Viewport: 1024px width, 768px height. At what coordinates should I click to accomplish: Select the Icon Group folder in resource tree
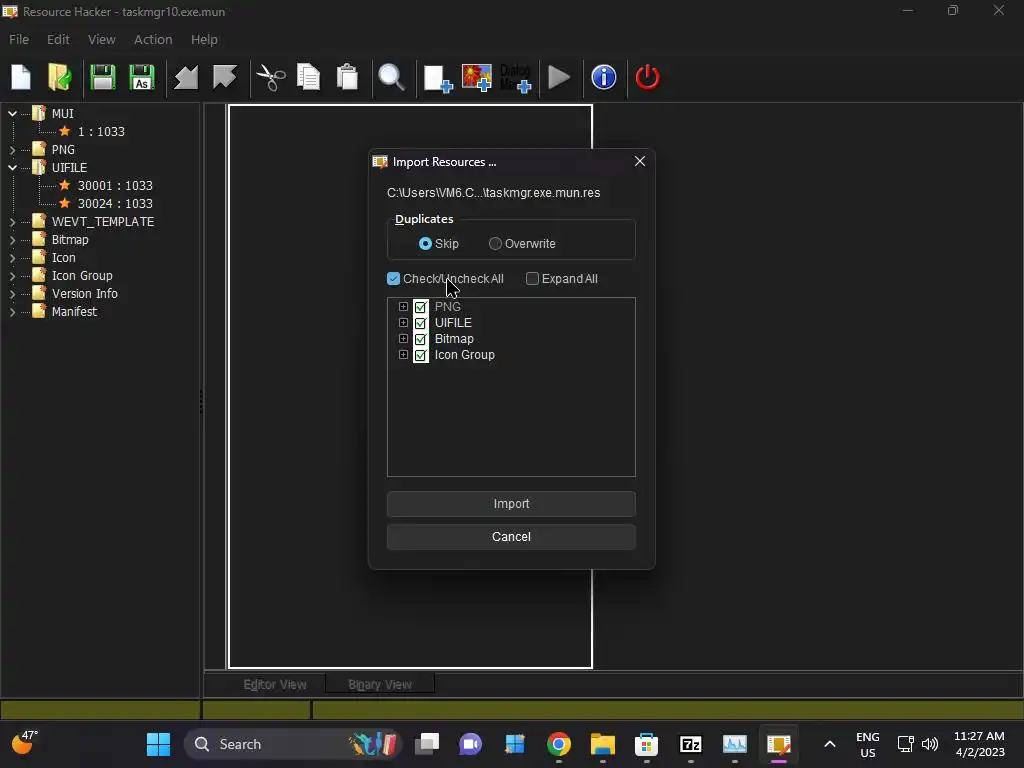[x=82, y=276]
